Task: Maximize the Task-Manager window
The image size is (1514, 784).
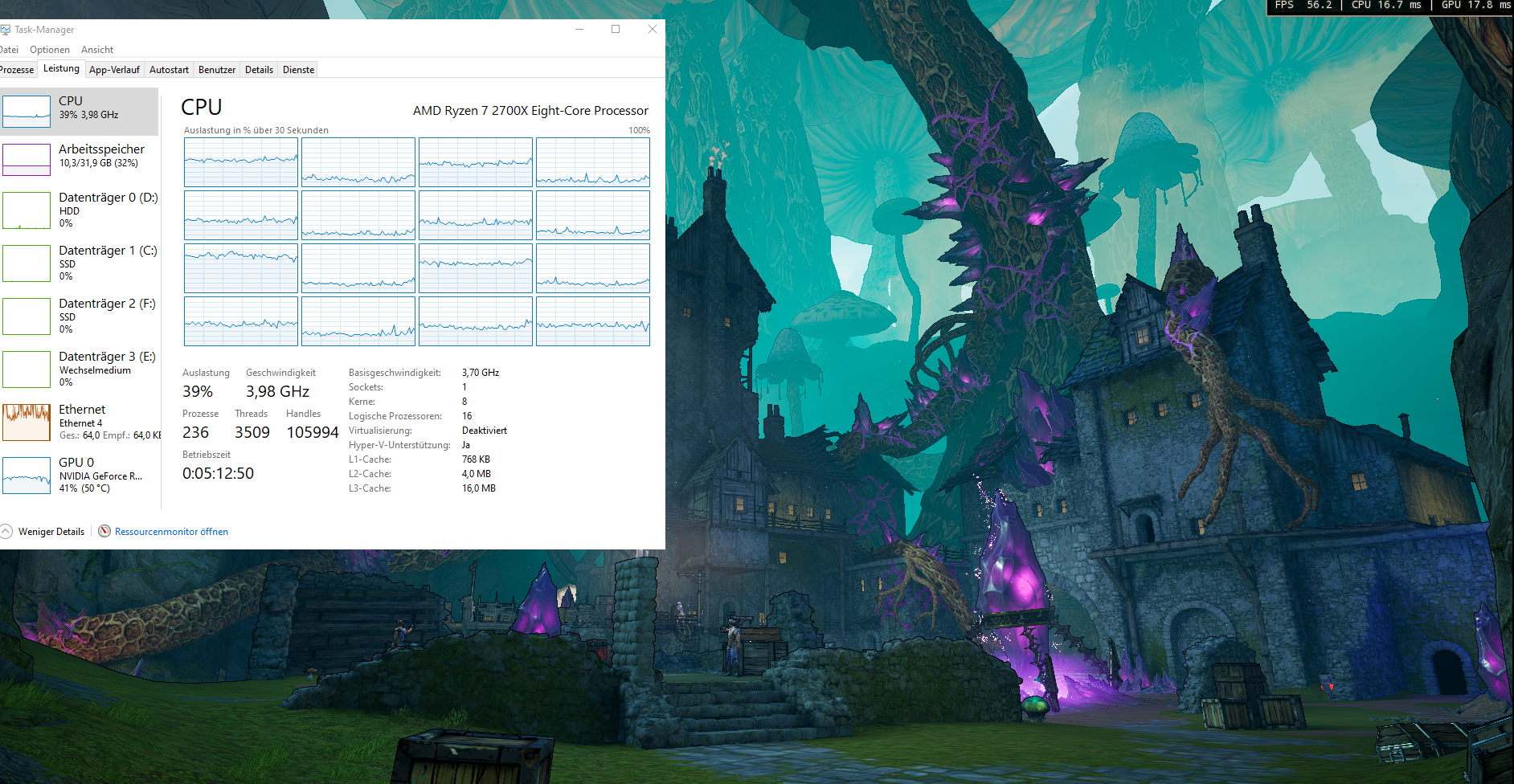Action: 616,29
